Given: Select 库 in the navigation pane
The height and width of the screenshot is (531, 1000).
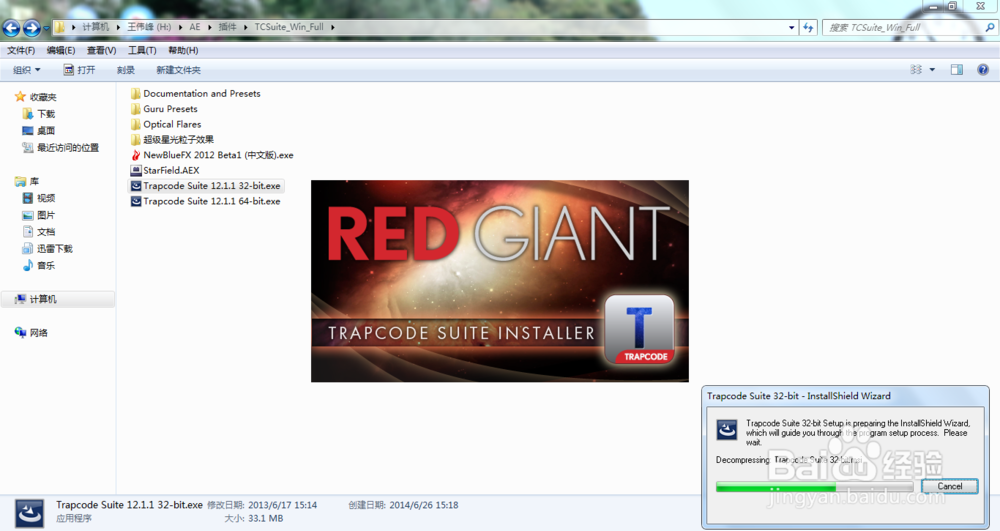Looking at the screenshot, I should pyautogui.click(x=34, y=182).
